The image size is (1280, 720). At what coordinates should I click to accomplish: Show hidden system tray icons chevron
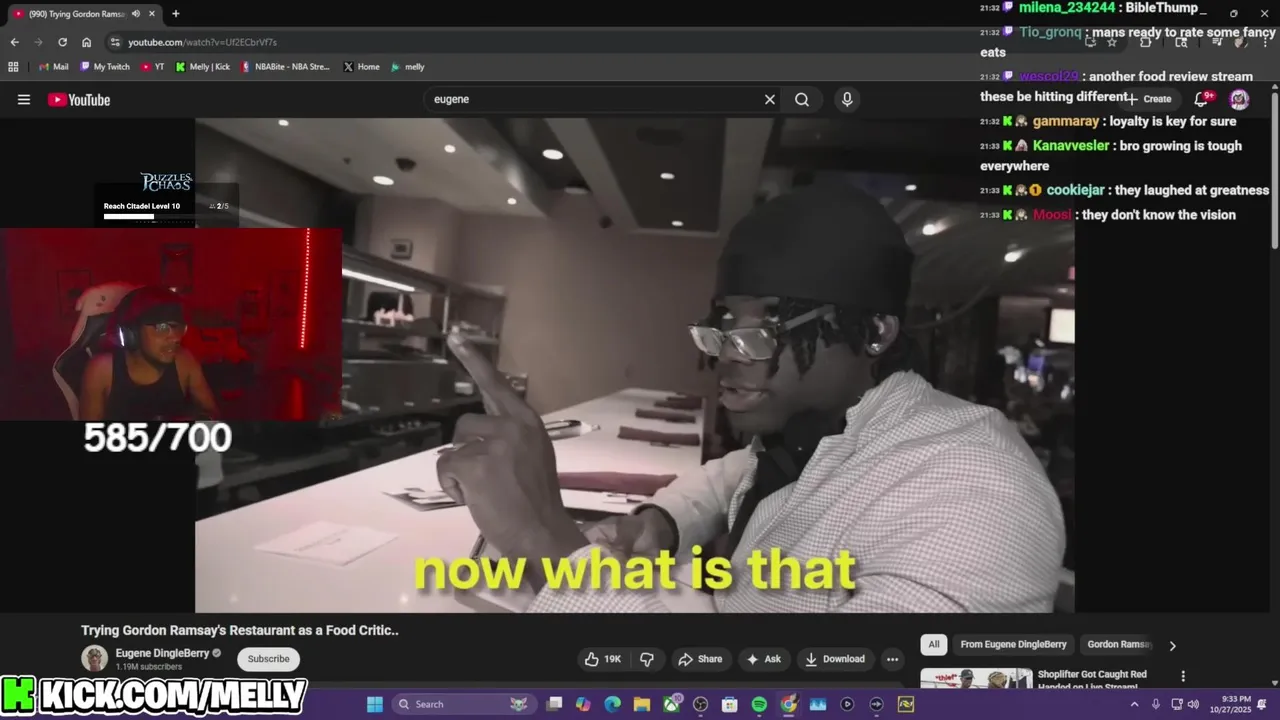[x=1134, y=704]
